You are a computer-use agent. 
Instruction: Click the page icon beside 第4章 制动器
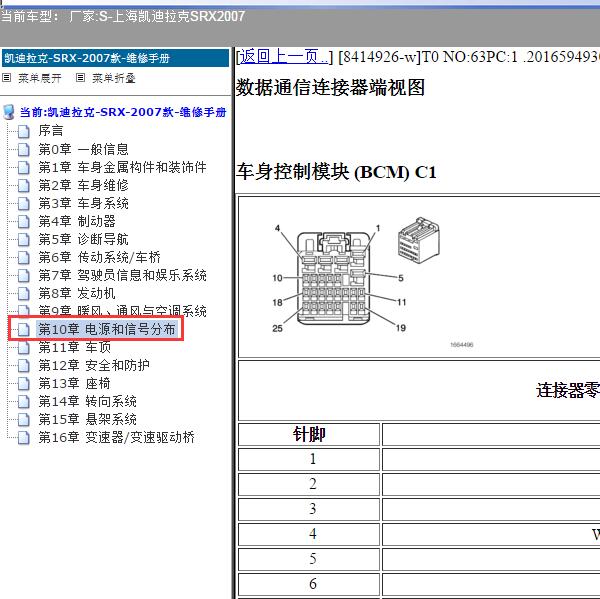point(24,221)
